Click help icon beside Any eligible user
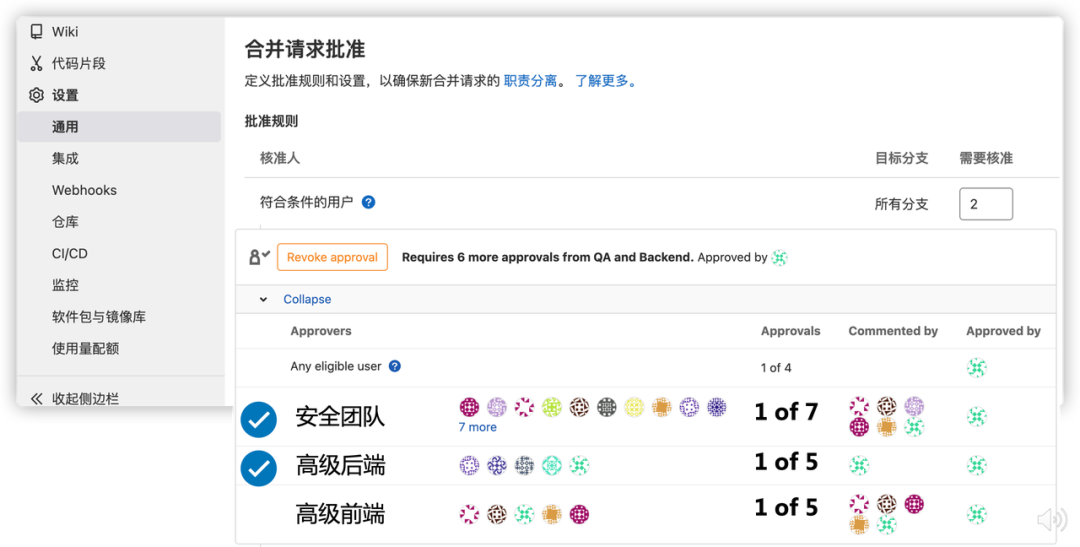 [395, 366]
